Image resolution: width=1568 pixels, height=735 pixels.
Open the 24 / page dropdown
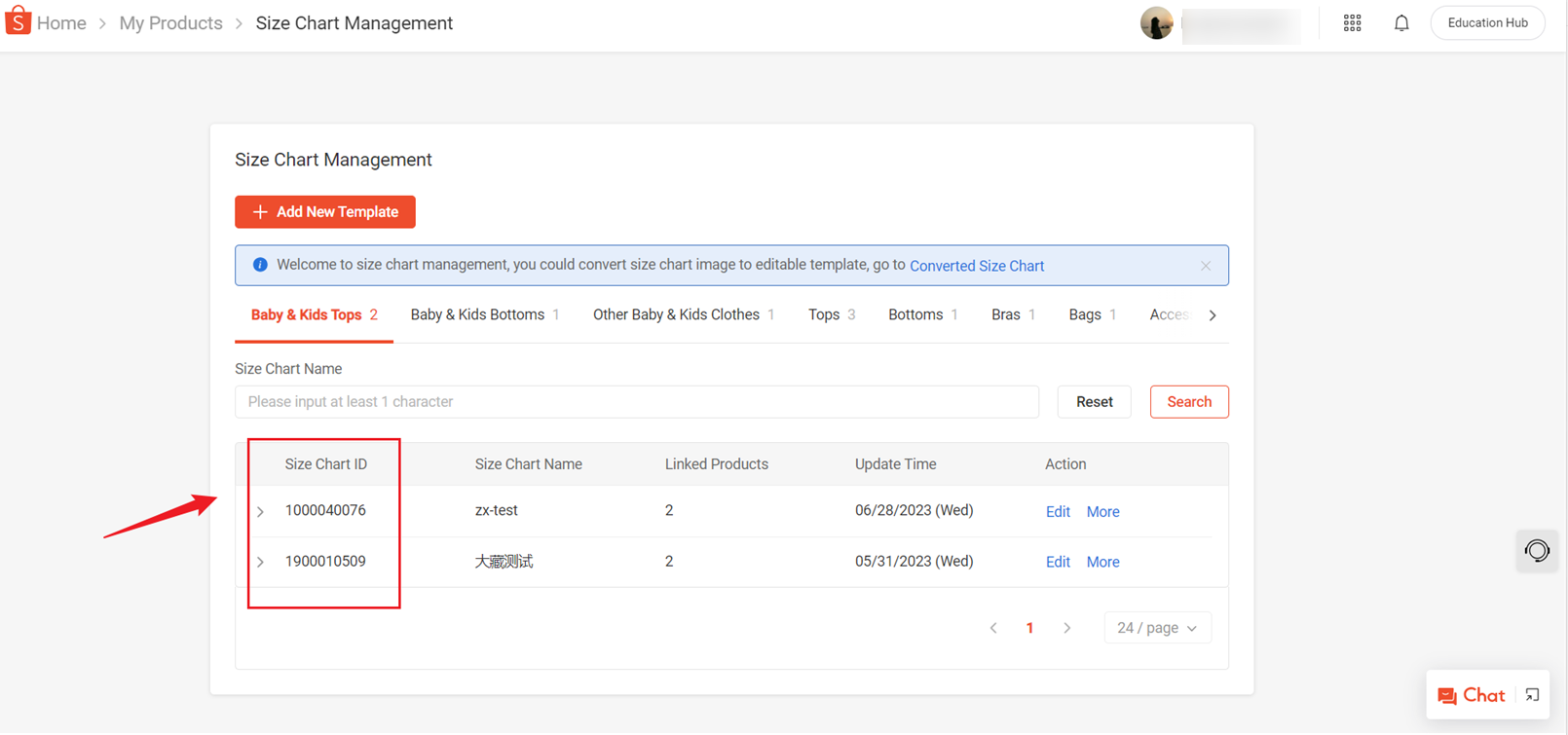pyautogui.click(x=1157, y=628)
